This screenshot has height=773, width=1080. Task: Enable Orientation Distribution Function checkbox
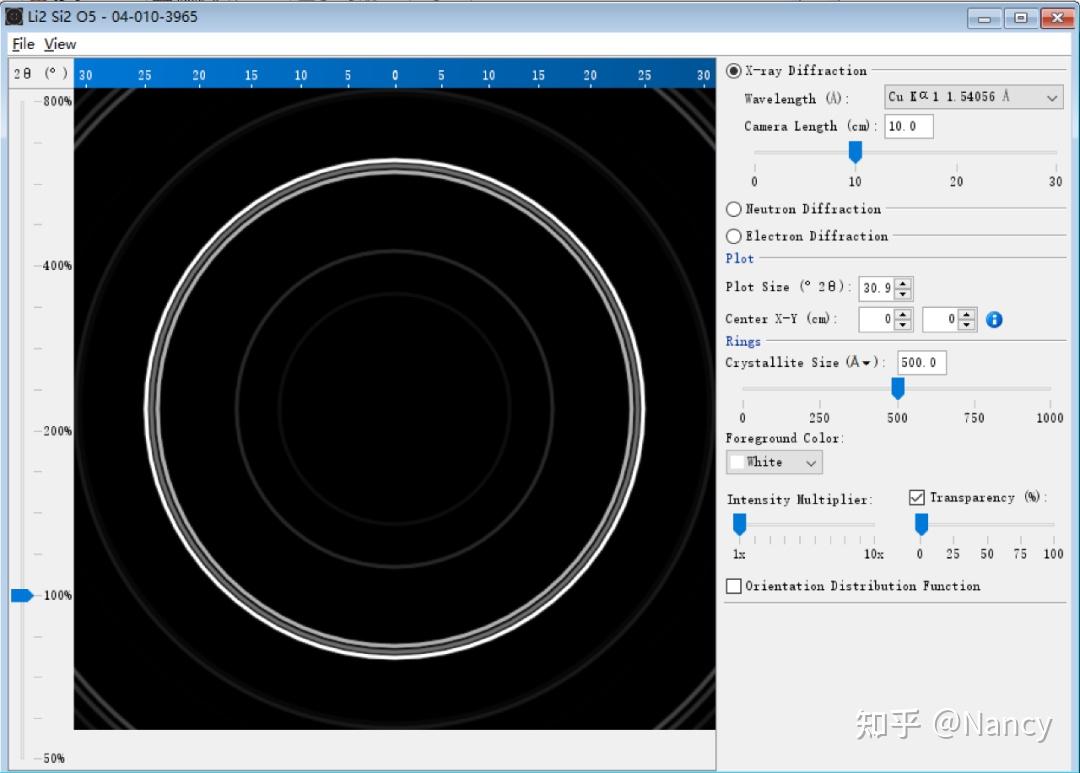(734, 586)
